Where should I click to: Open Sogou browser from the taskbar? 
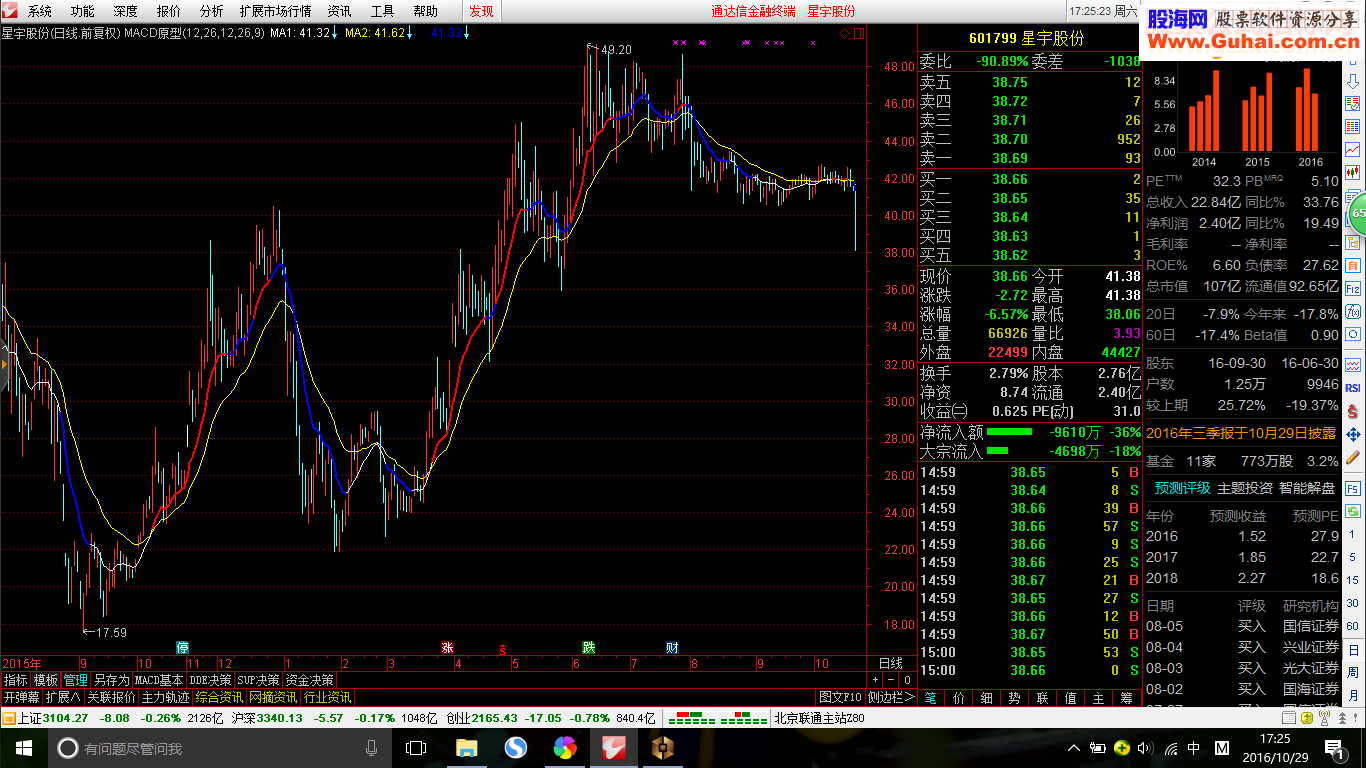click(515, 747)
